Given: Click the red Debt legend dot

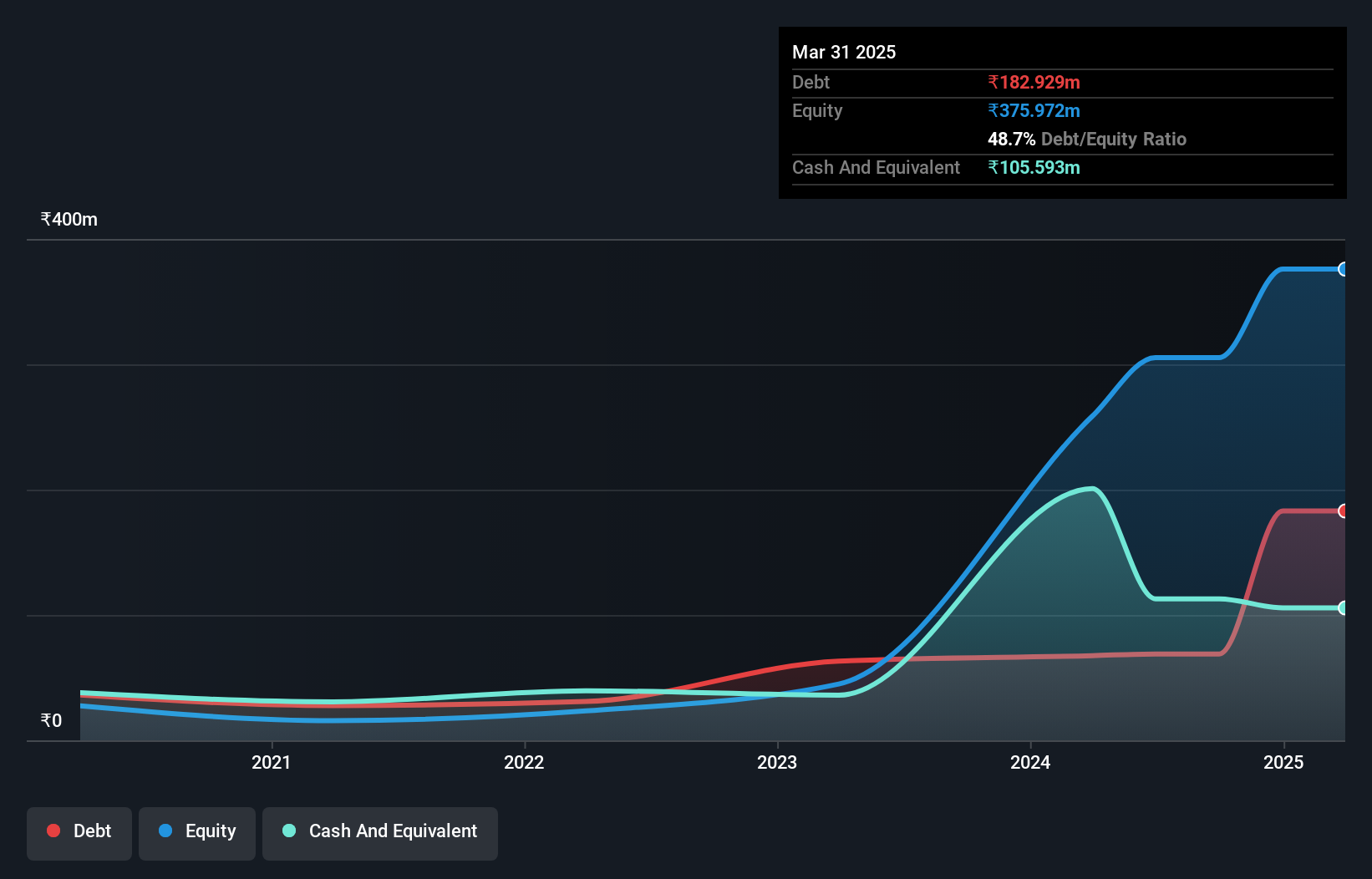Looking at the screenshot, I should (x=53, y=831).
